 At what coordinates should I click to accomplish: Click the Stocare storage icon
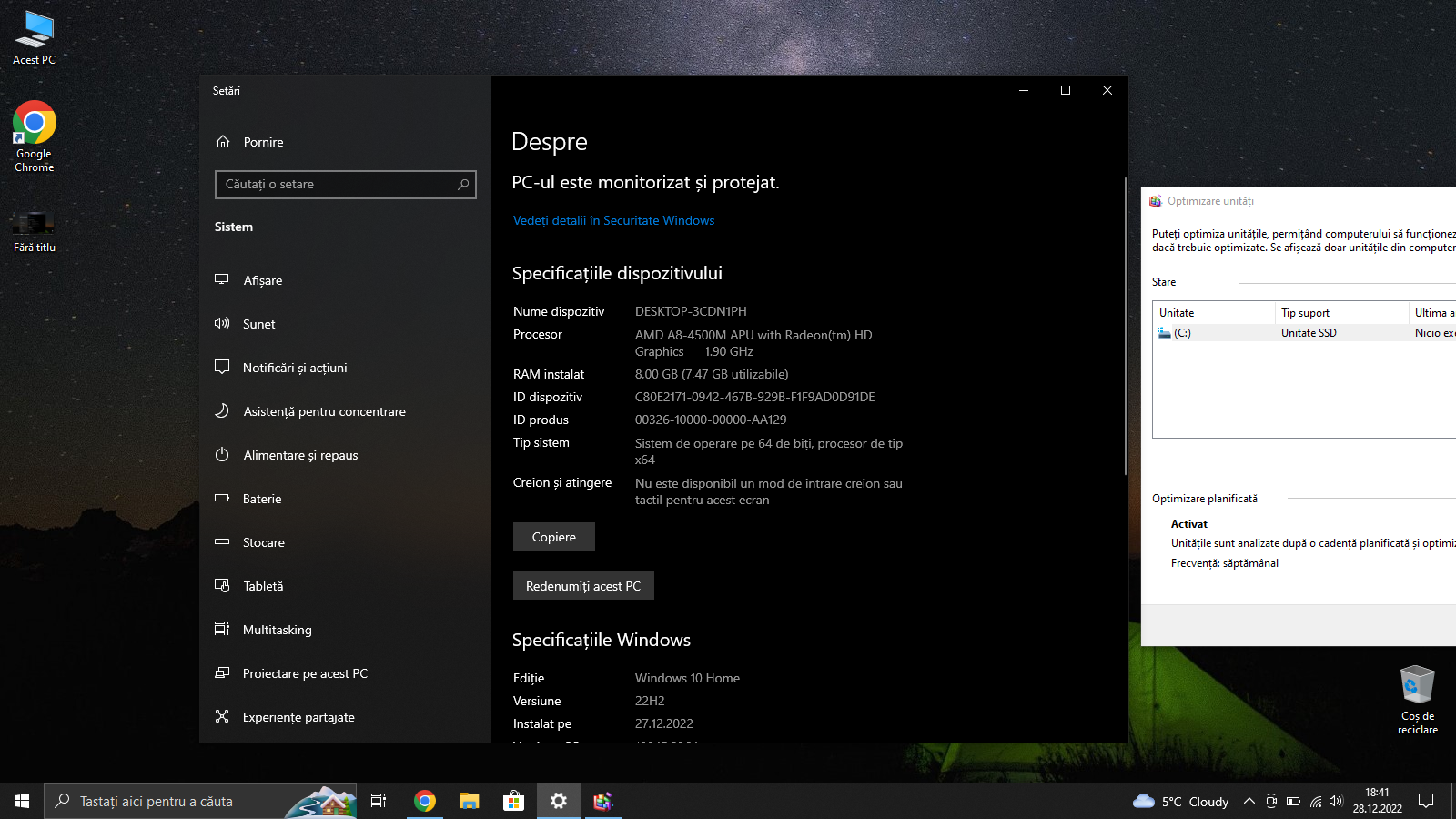[222, 542]
